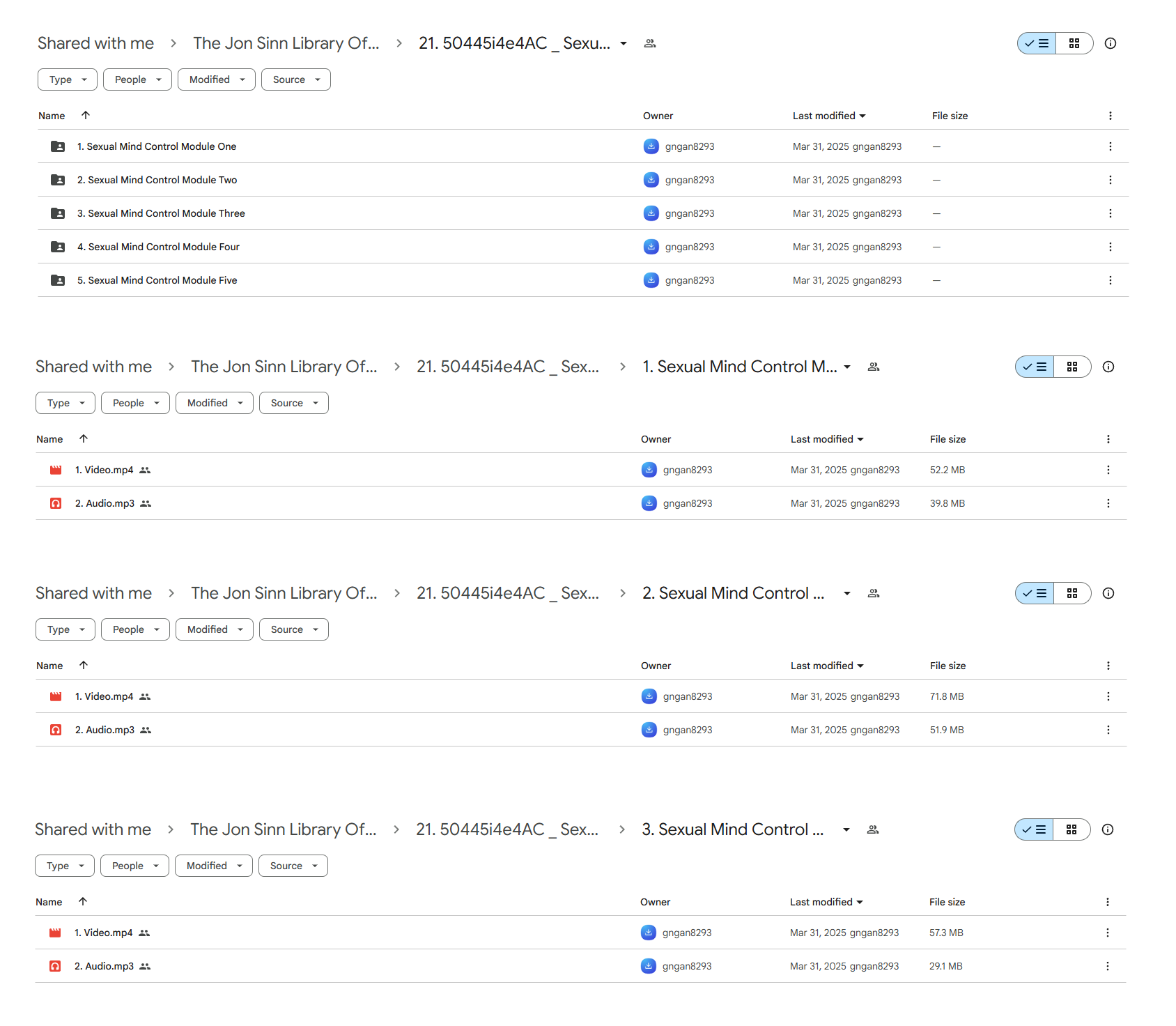Screen dimensions: 1176x1026
Task: Open Source filter in '2. Sexual Mind Control ...' panel
Action: [x=294, y=629]
